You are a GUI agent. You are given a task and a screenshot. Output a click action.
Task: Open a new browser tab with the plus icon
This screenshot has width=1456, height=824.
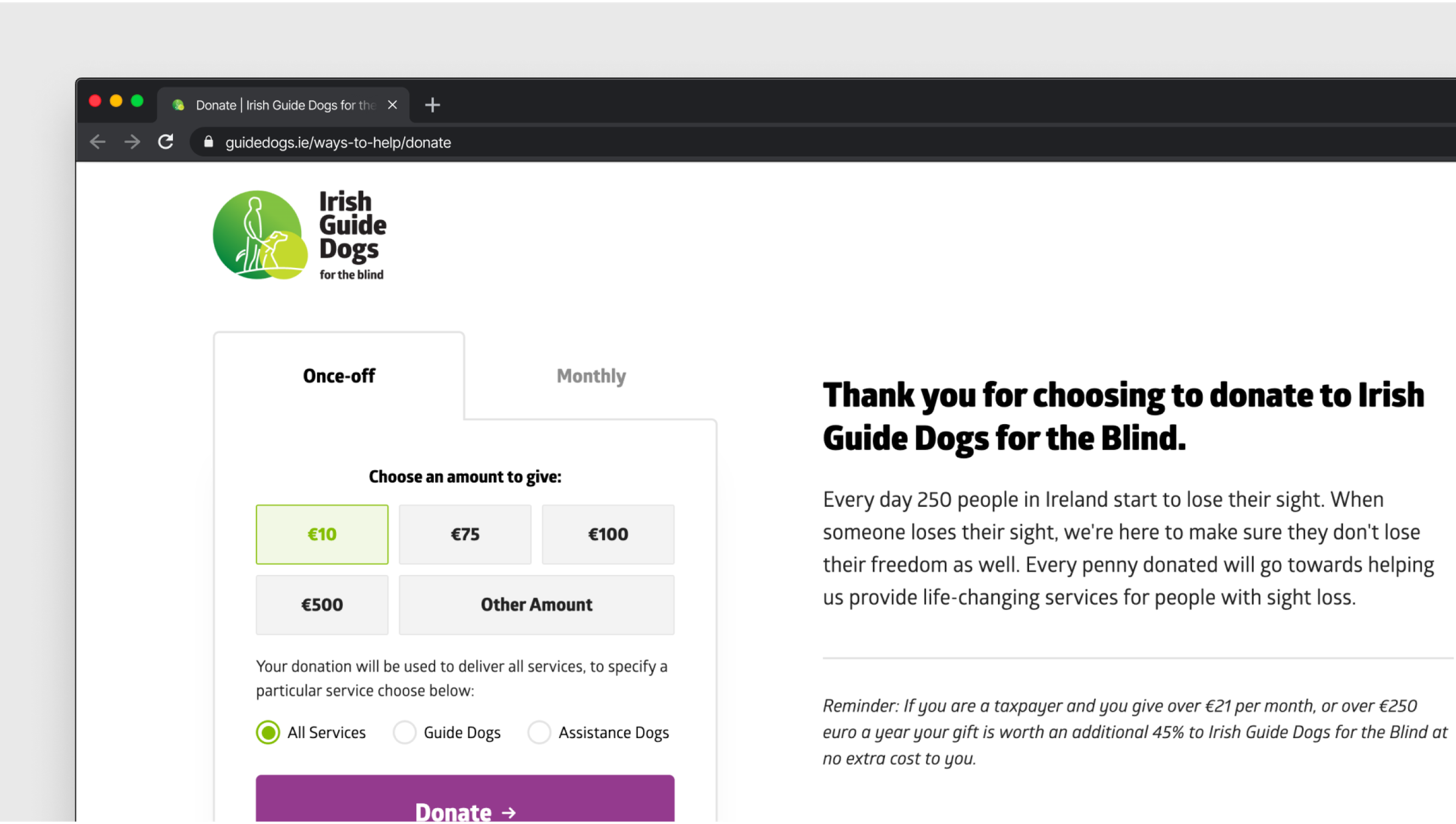[432, 105]
